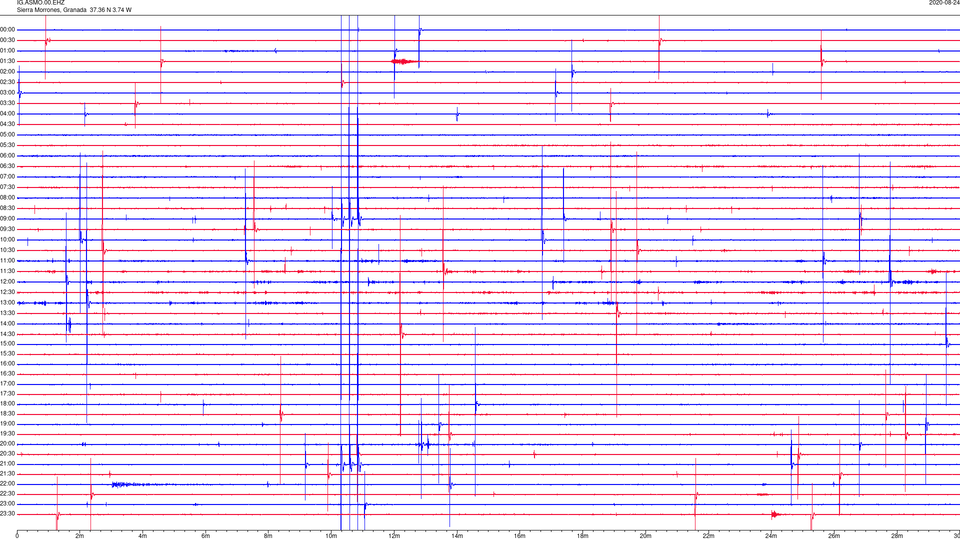The width and height of the screenshot is (960, 540).
Task: Click the '01:30' time row label
Action: pyautogui.click(x=8, y=61)
